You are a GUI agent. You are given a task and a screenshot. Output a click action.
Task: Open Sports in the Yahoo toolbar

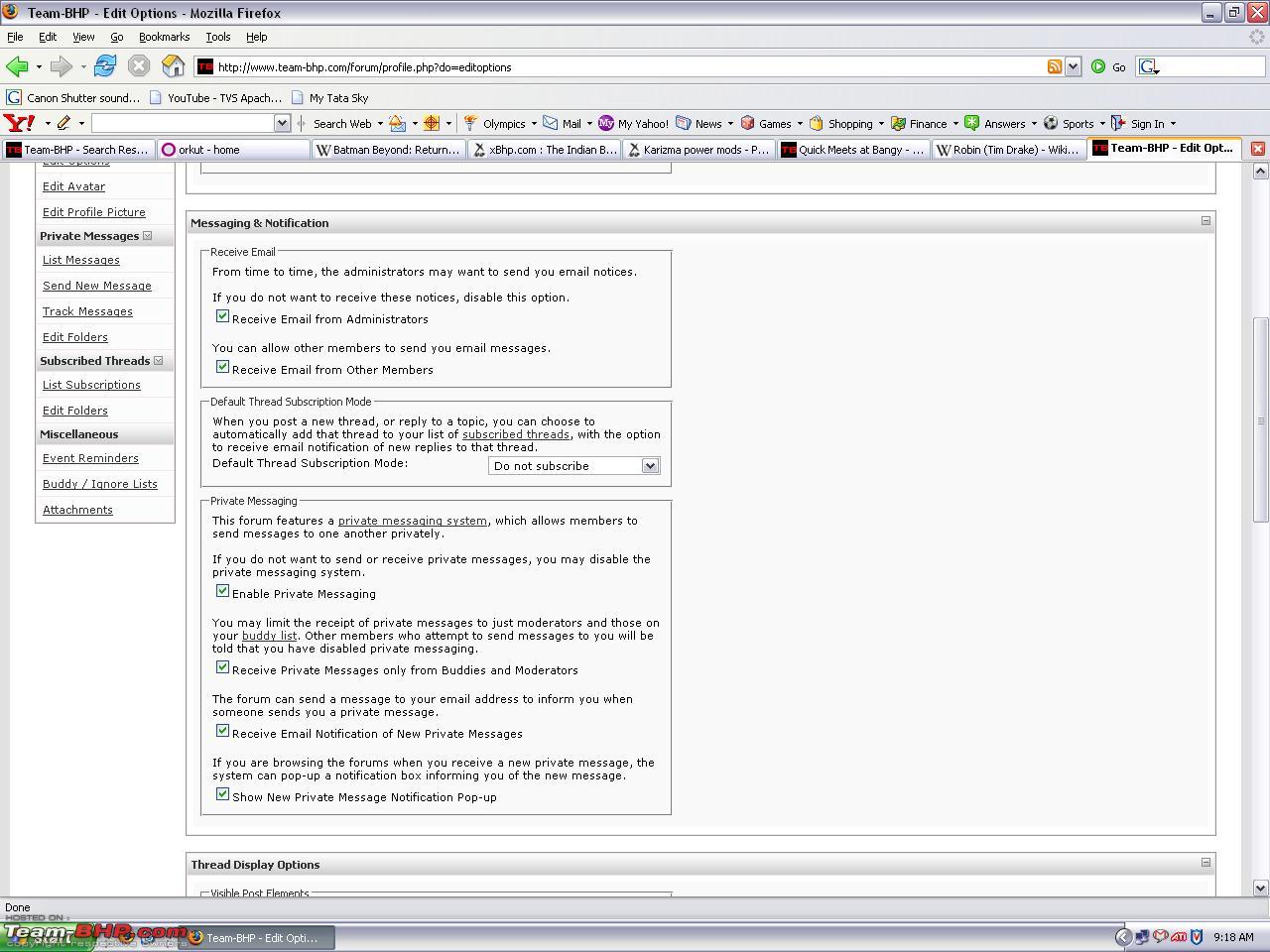(1069, 123)
